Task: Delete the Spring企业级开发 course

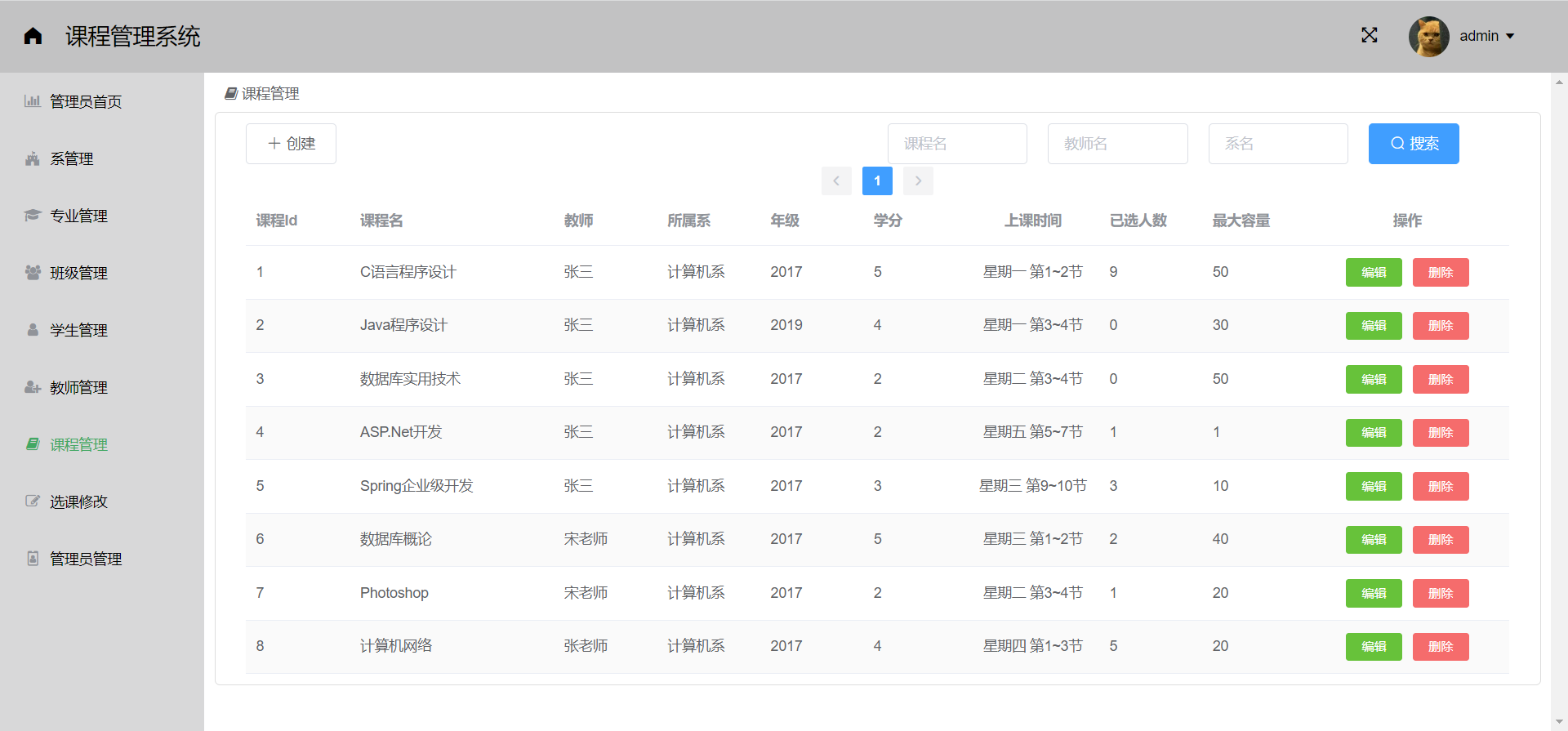Action: point(1441,487)
